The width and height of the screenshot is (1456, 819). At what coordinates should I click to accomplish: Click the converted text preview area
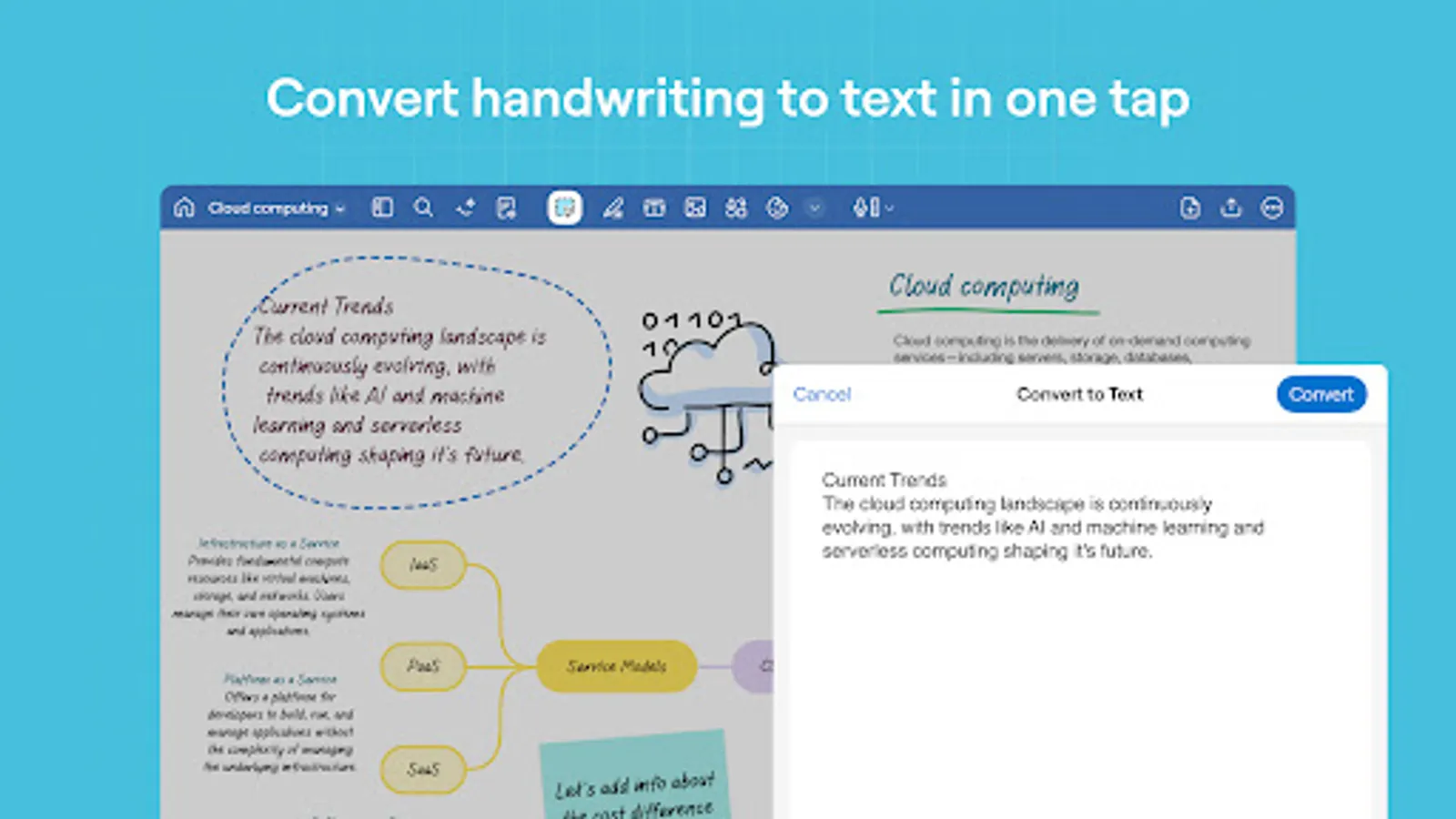[1080, 628]
